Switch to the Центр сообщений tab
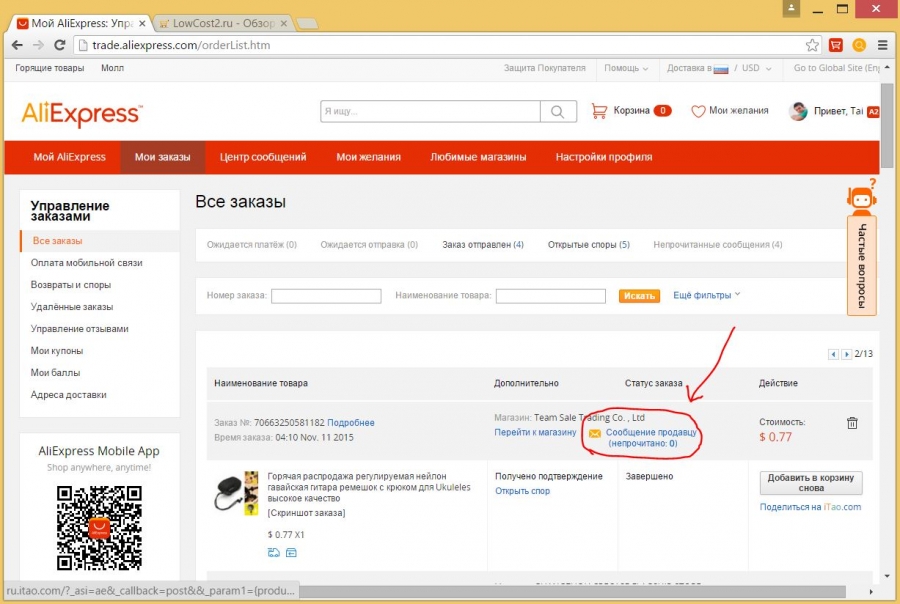Viewport: 900px width, 604px height. coord(263,157)
